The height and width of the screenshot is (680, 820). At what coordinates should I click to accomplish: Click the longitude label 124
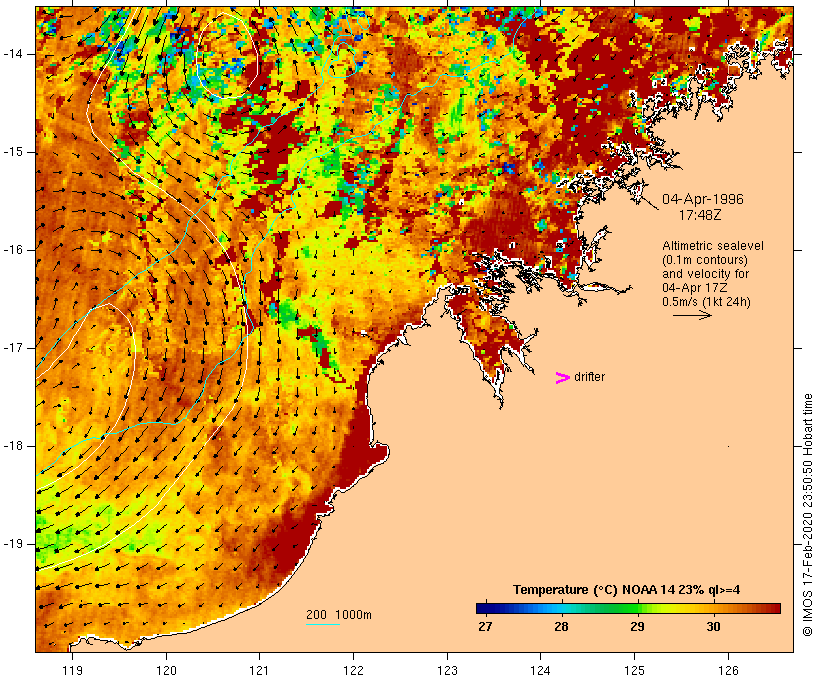(x=541, y=670)
